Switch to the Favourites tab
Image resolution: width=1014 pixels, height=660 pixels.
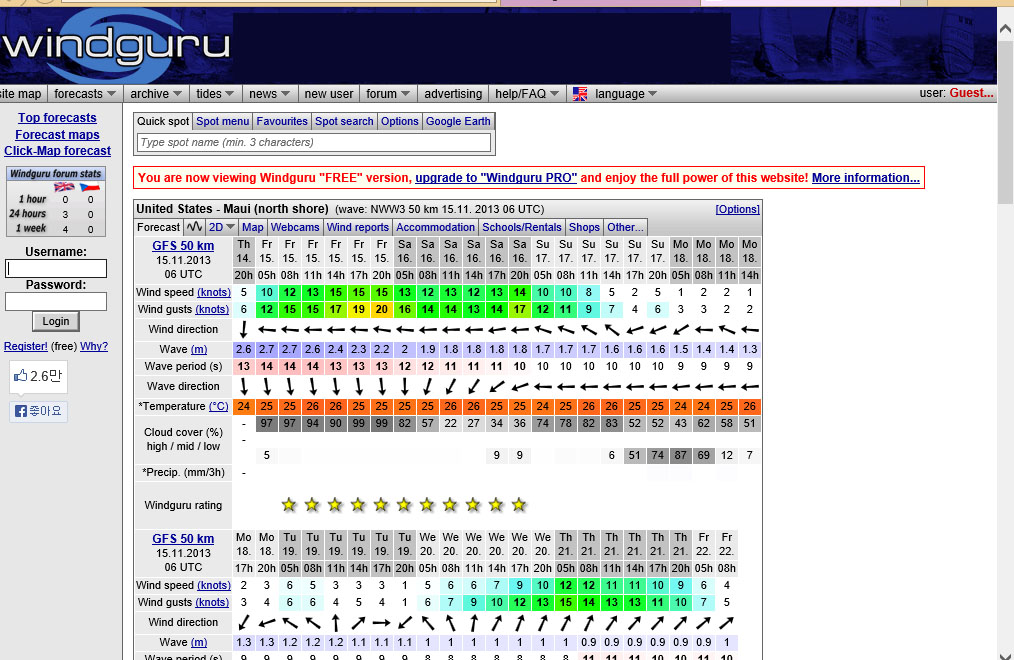pyautogui.click(x=282, y=122)
